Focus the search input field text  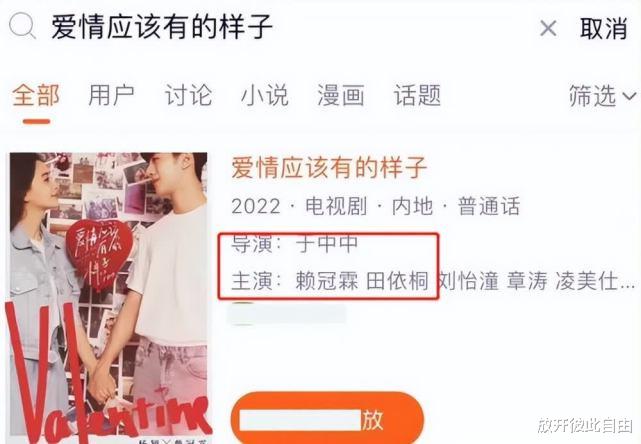162,27
